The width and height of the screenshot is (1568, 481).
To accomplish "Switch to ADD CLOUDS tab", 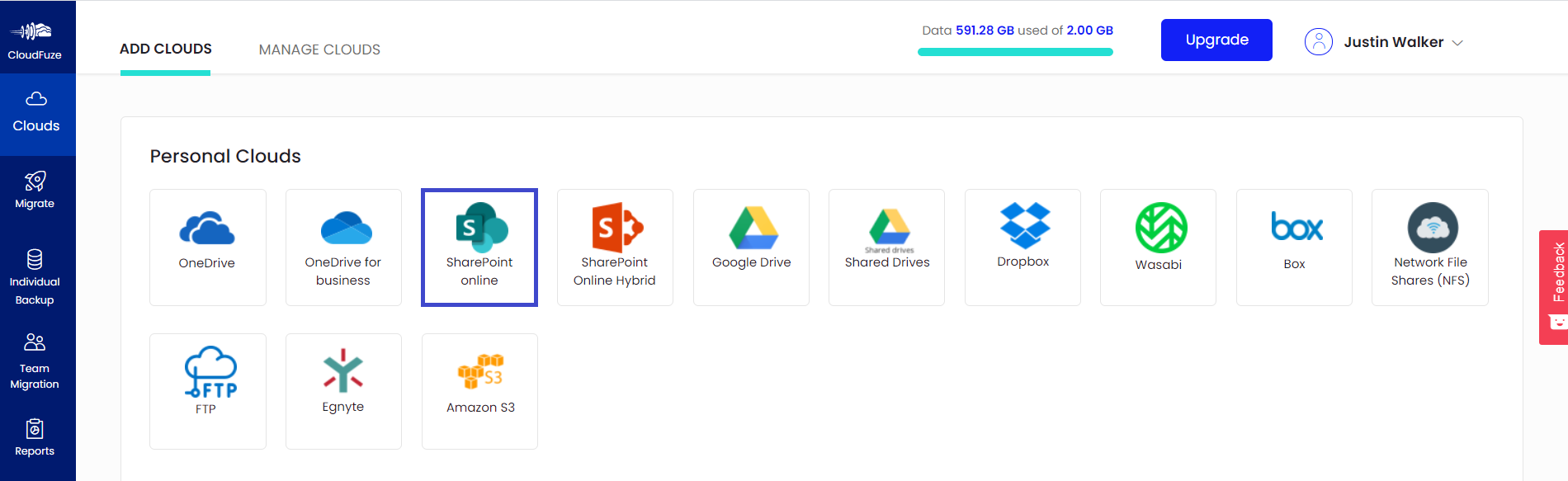I will 166,49.
